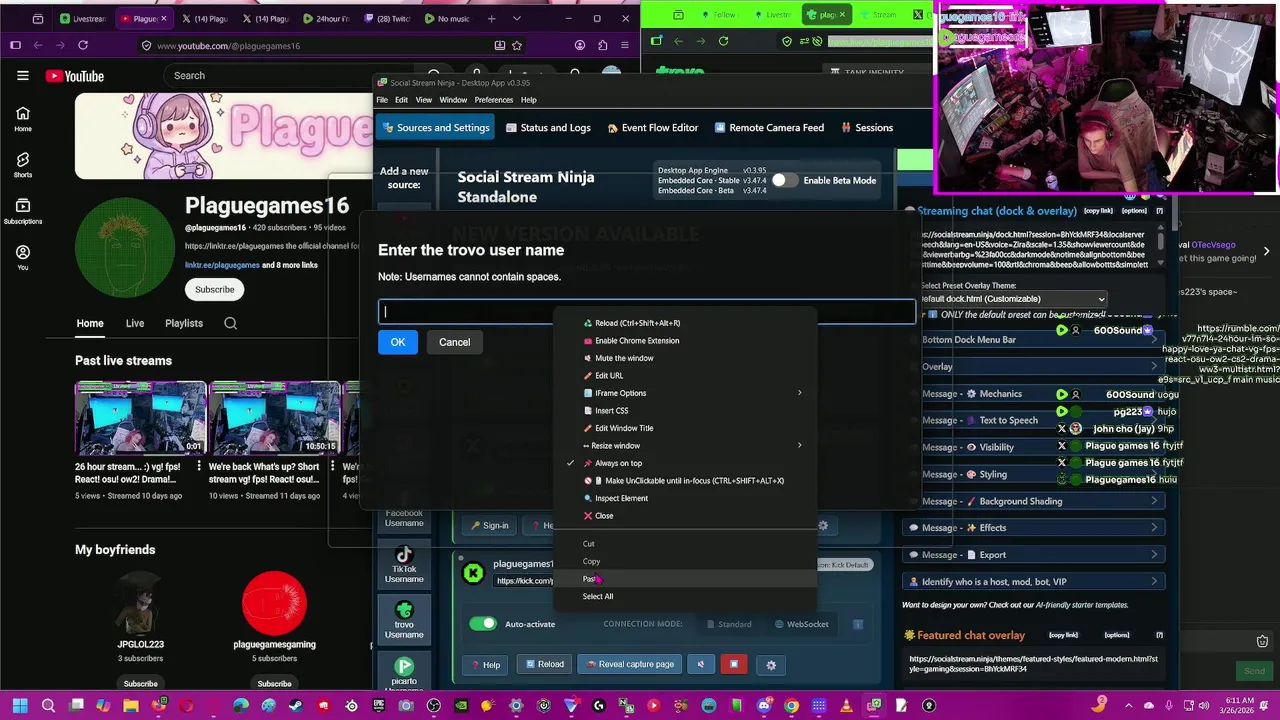Select Standard connection mode
Viewport: 1280px width, 720px height.
(x=728, y=624)
